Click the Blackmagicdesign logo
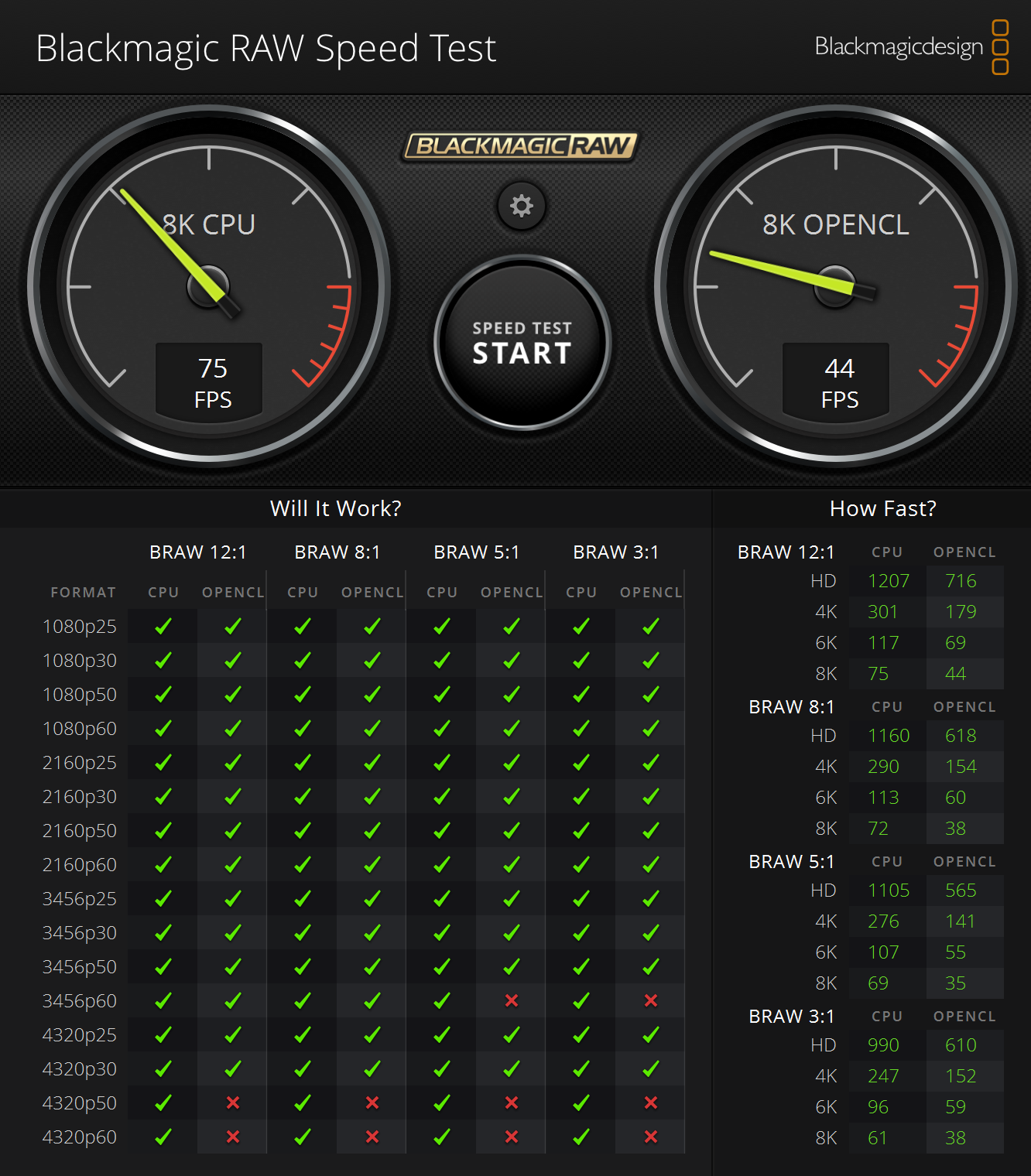1031x1176 pixels. coord(912,47)
